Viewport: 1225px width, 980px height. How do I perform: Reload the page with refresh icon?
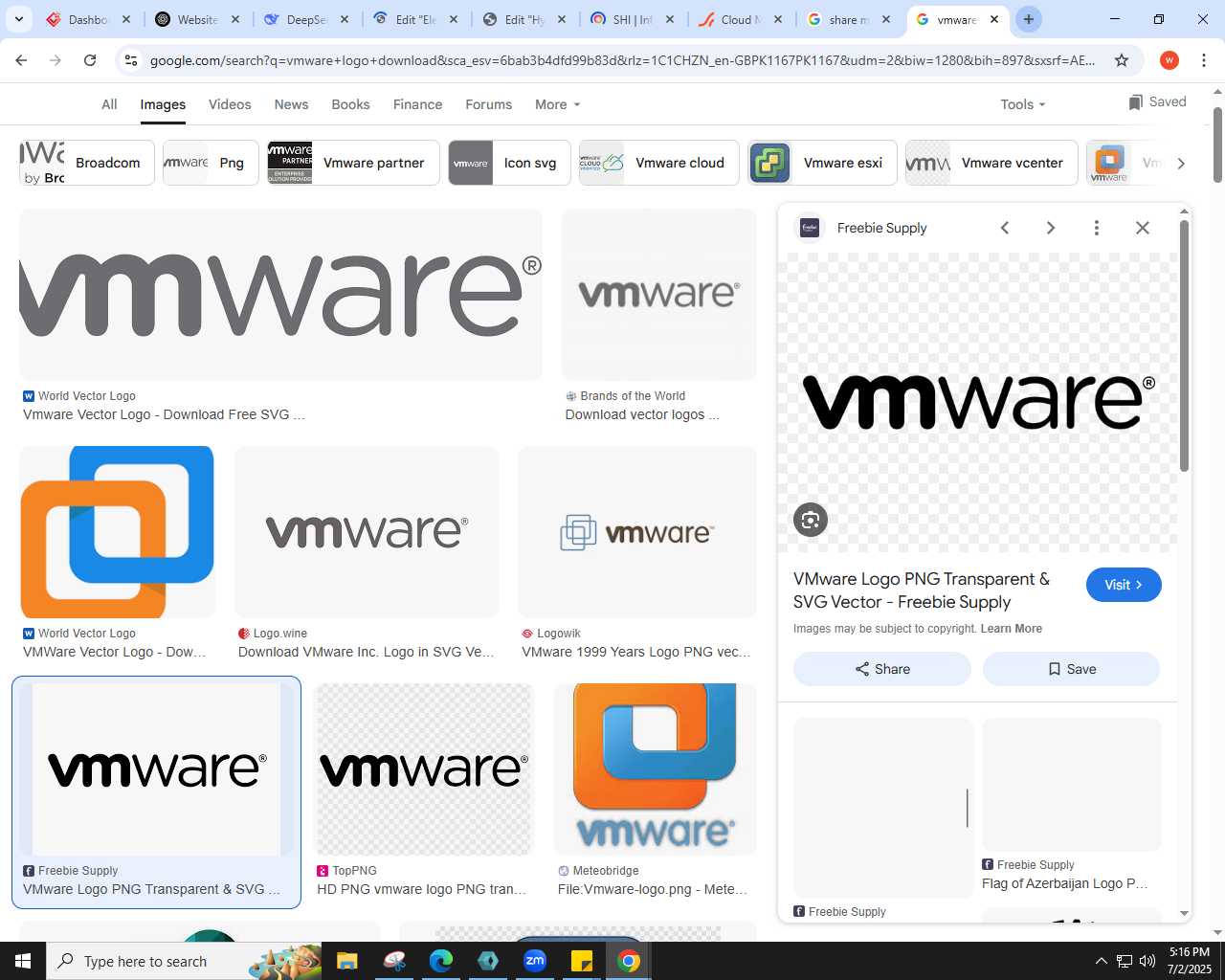point(90,60)
